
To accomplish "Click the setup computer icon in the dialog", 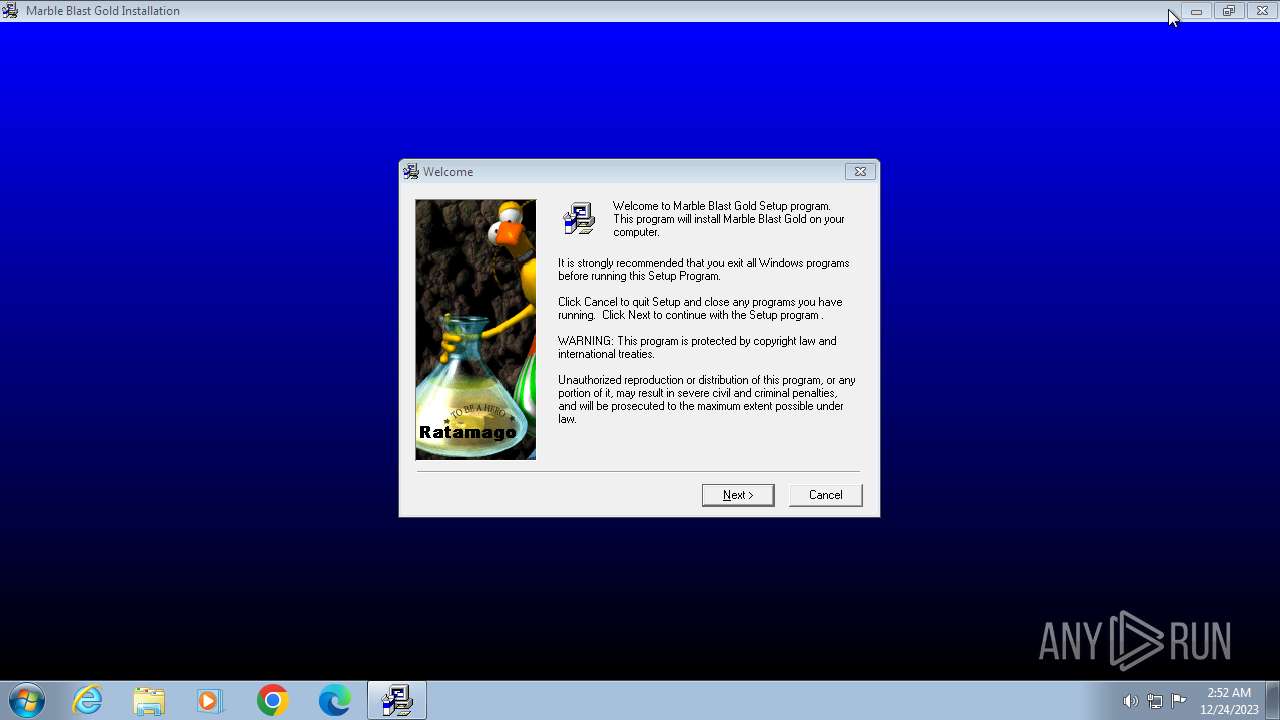I will [x=579, y=219].
